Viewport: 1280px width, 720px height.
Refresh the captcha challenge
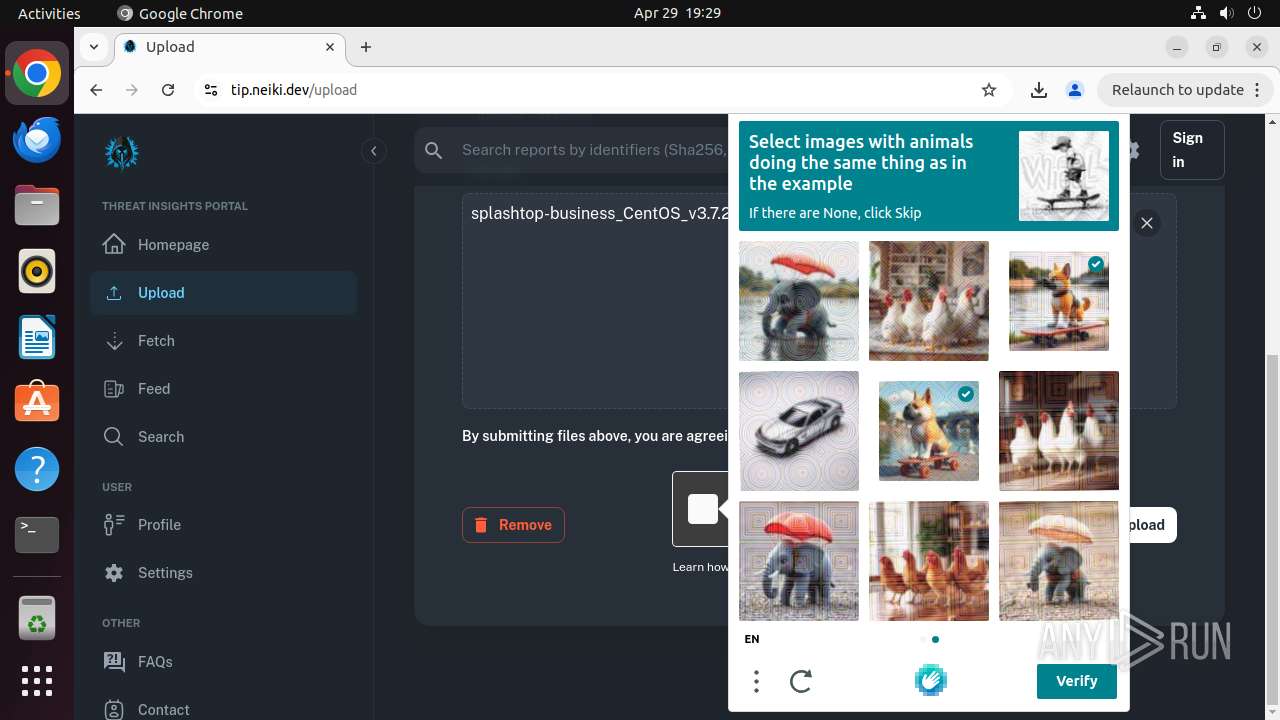[801, 681]
